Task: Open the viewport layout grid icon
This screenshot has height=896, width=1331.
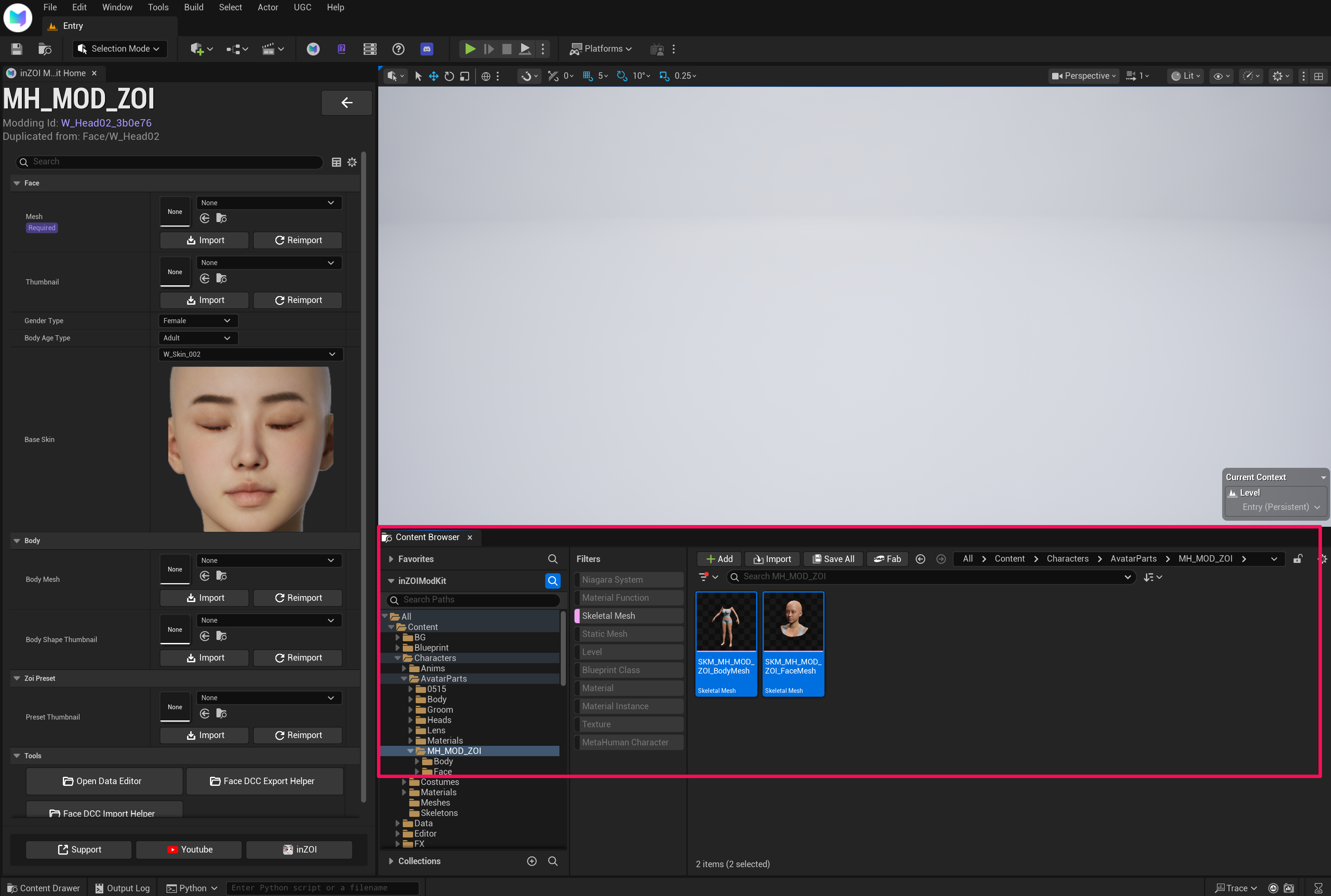Action: tap(1319, 76)
